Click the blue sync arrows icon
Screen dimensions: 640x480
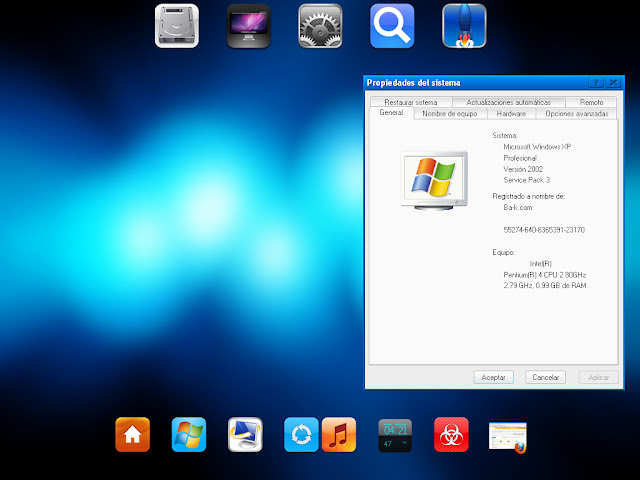(x=301, y=435)
